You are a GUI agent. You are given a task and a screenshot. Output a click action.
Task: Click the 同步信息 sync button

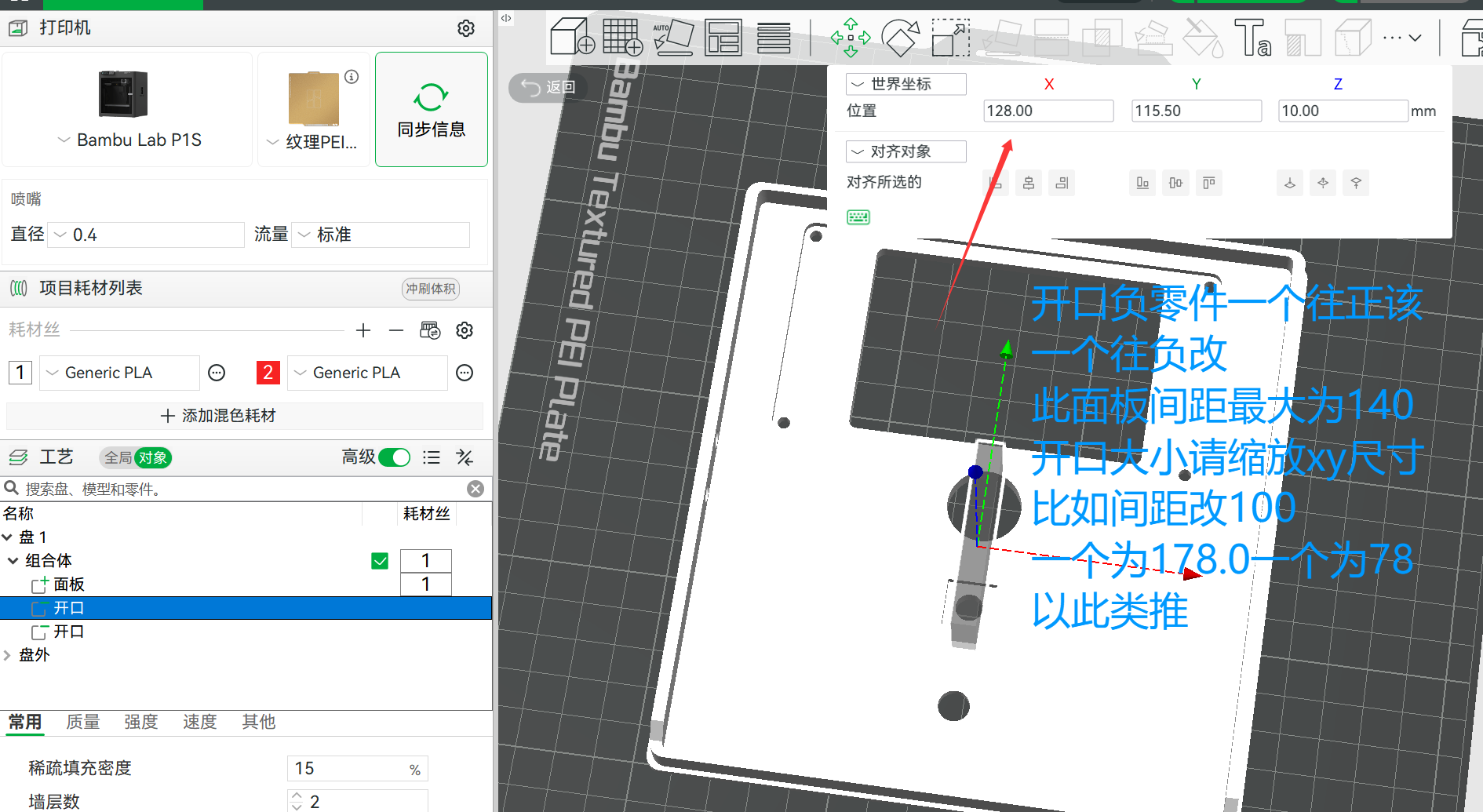tap(432, 109)
